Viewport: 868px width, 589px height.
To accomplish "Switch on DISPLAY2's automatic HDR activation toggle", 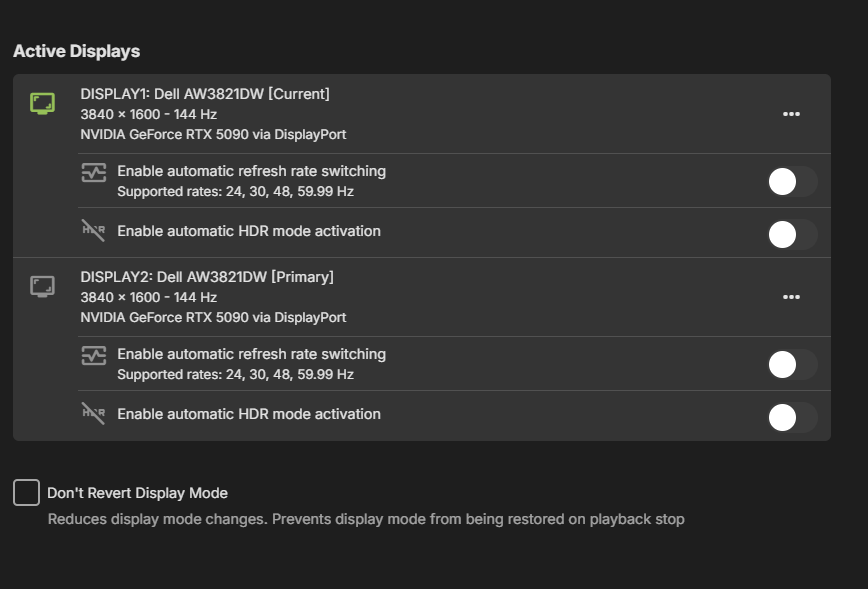I will 792,418.
